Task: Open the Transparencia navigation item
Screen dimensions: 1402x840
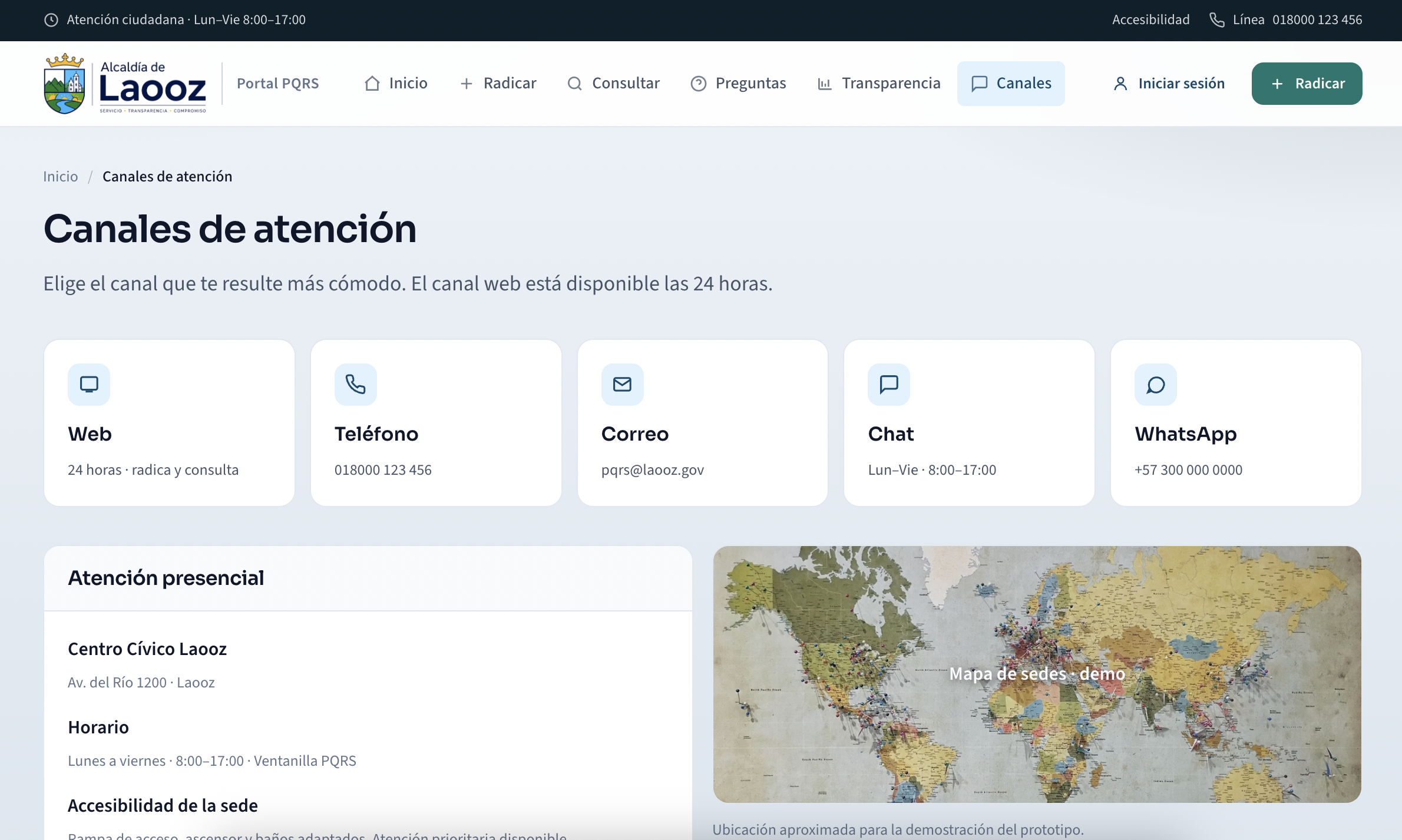Action: pyautogui.click(x=879, y=84)
